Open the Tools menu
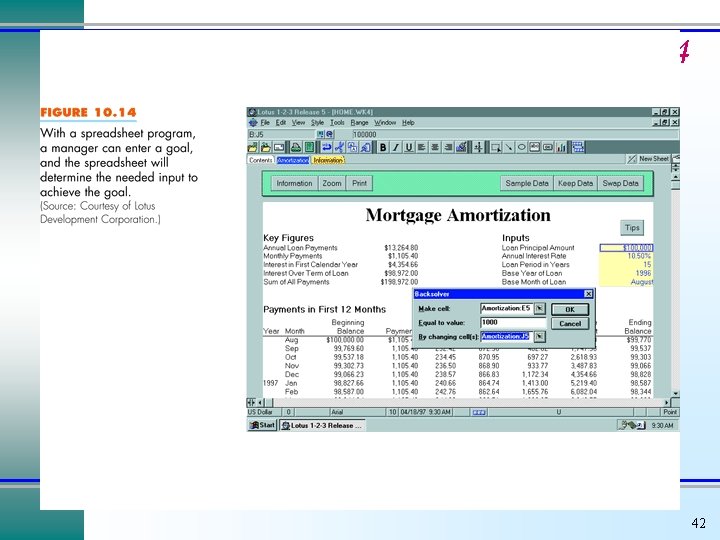This screenshot has height=540, width=720. pos(337,123)
